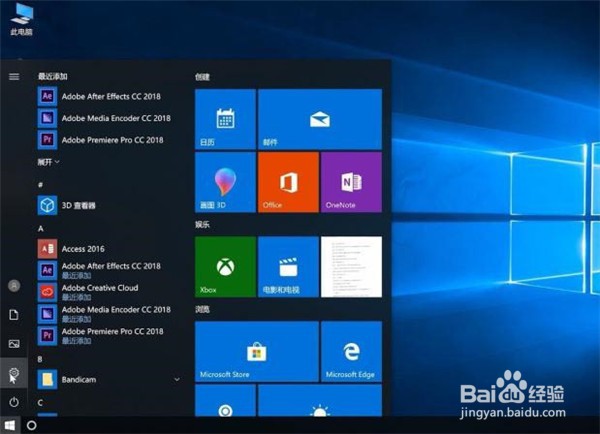The height and width of the screenshot is (434, 600).
Task: Click the user account avatar icon
Action: click(x=14, y=286)
